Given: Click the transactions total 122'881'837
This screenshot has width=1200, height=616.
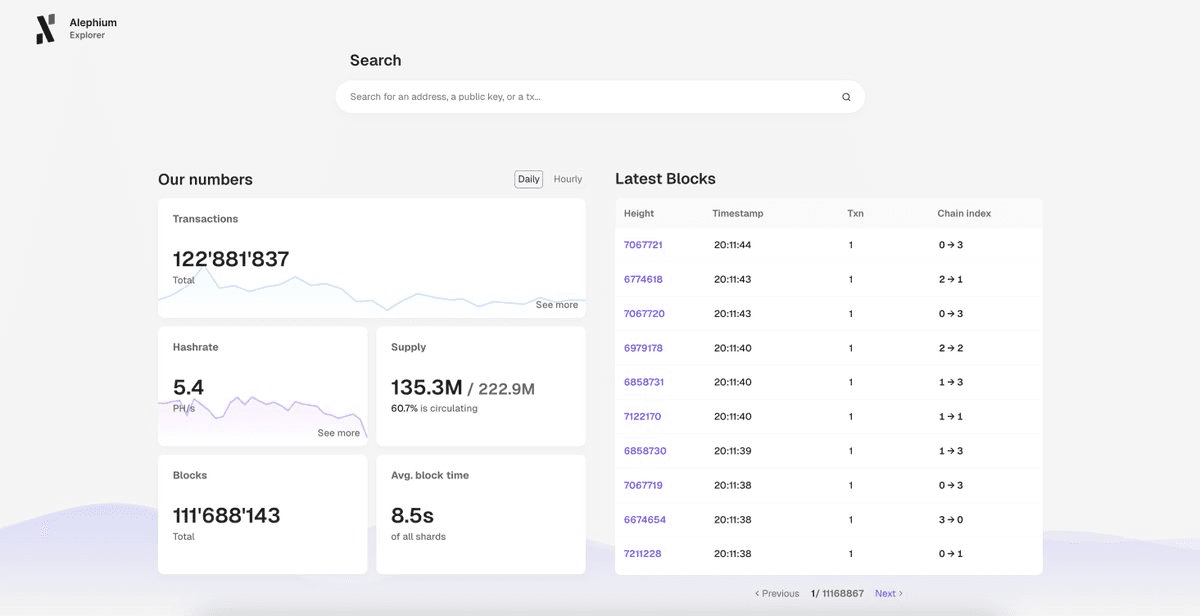Looking at the screenshot, I should 231,259.
